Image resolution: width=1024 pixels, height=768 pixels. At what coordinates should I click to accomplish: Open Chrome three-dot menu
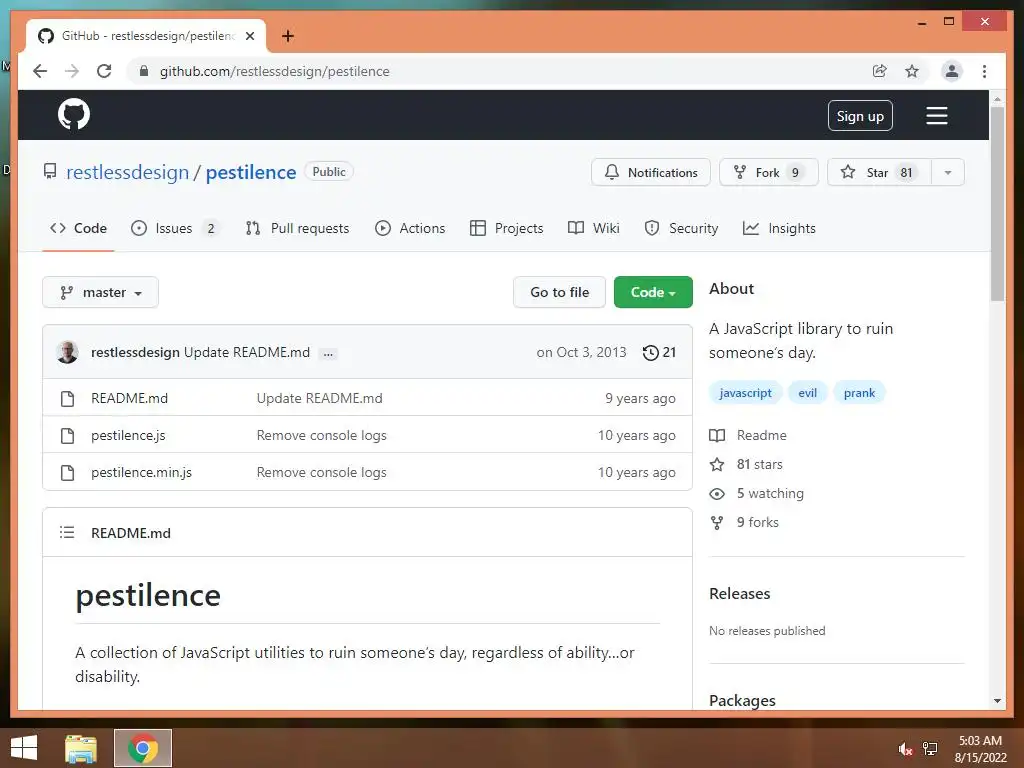pyautogui.click(x=984, y=71)
